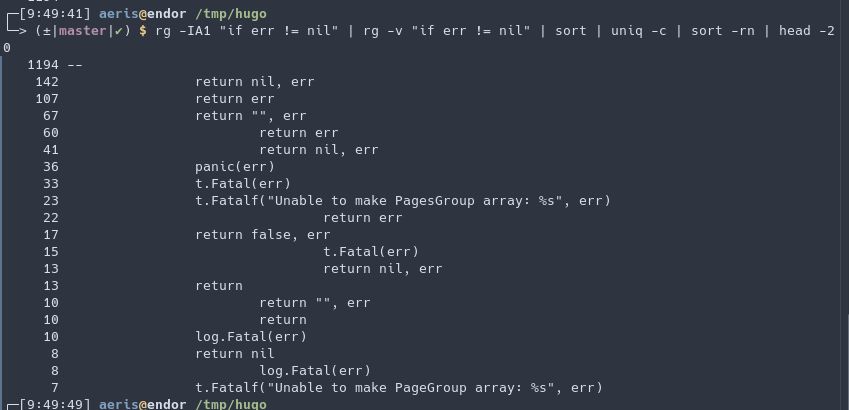Screen dimensions: 849x410
Task: Click the rg -IA1 command start
Action: (183, 31)
